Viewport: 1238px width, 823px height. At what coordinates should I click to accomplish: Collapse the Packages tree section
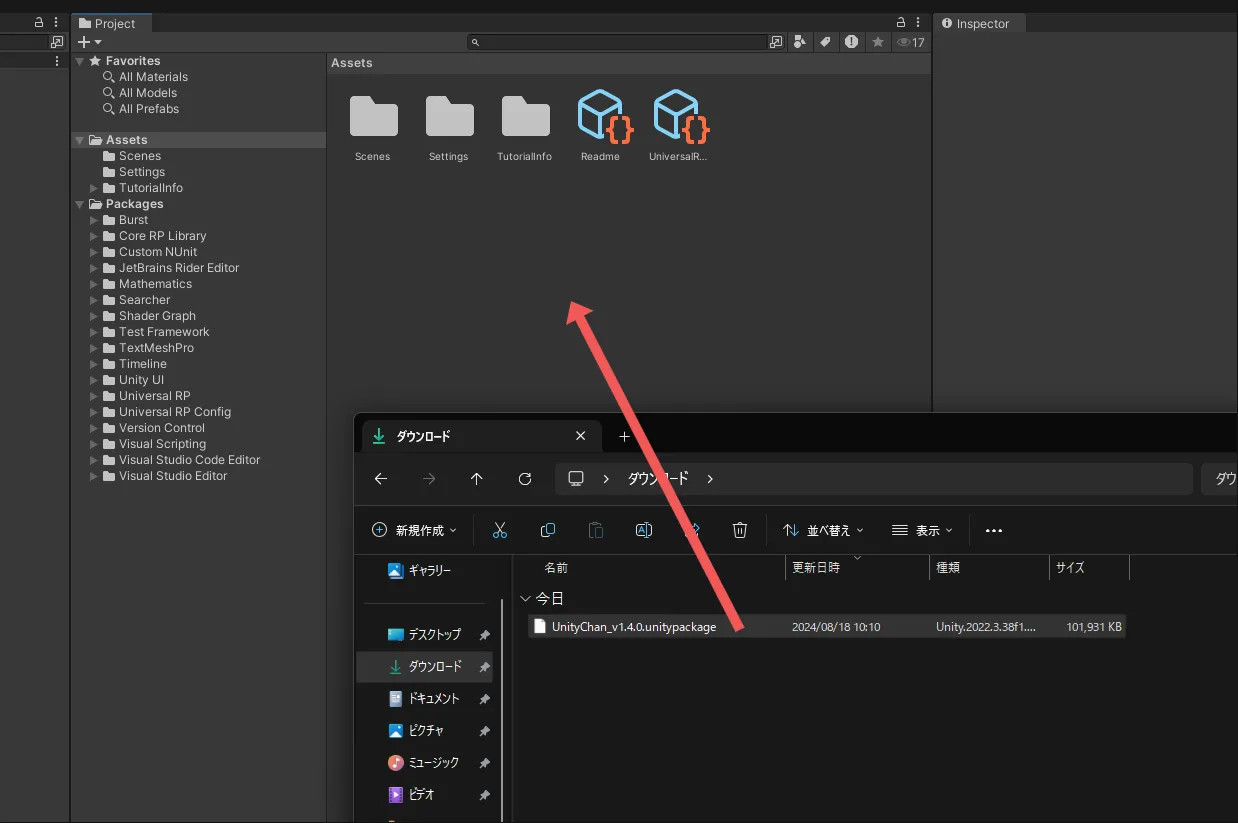click(80, 204)
